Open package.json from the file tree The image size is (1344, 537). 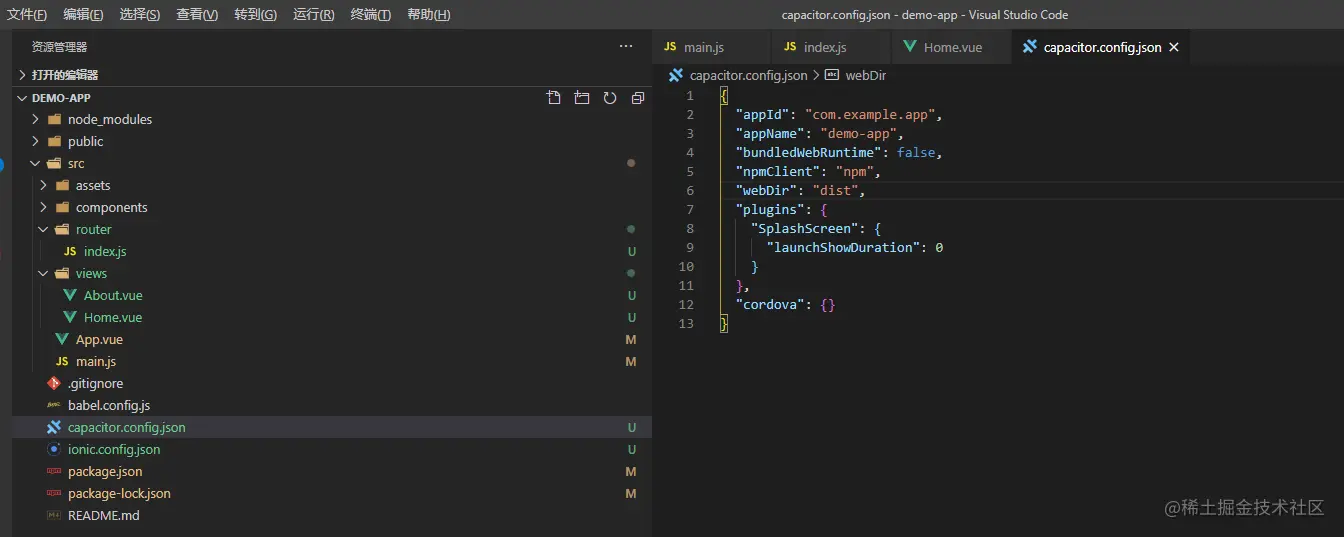click(105, 471)
